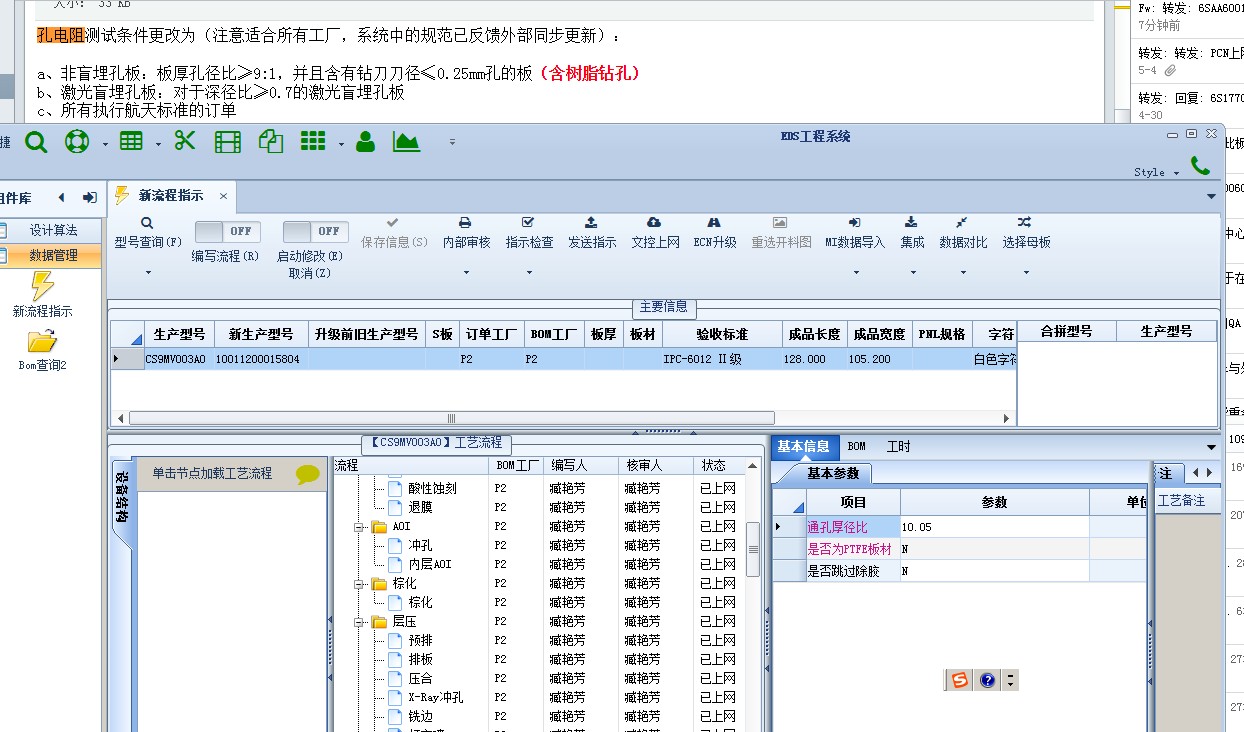Open dropdown arrow under 数据对比

[963, 272]
